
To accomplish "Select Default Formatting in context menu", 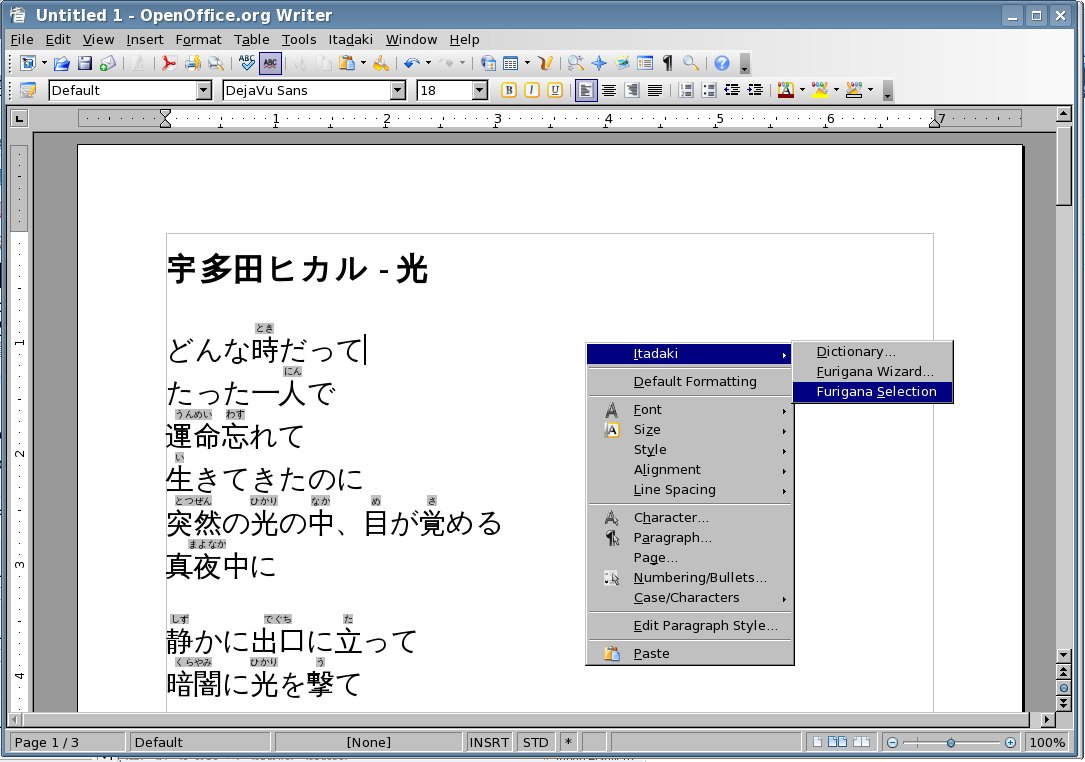I will point(694,381).
